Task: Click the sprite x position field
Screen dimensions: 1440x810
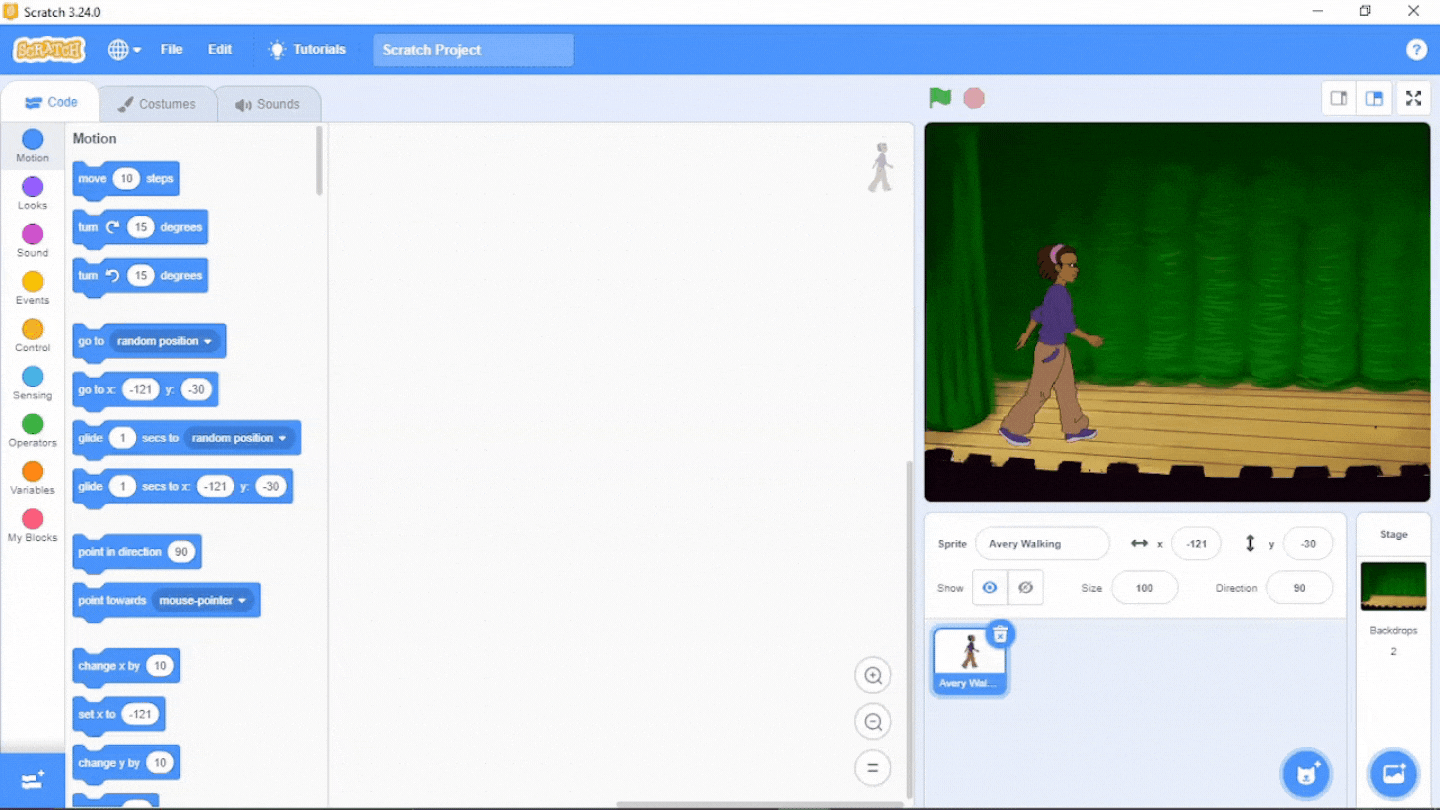Action: [x=1196, y=544]
